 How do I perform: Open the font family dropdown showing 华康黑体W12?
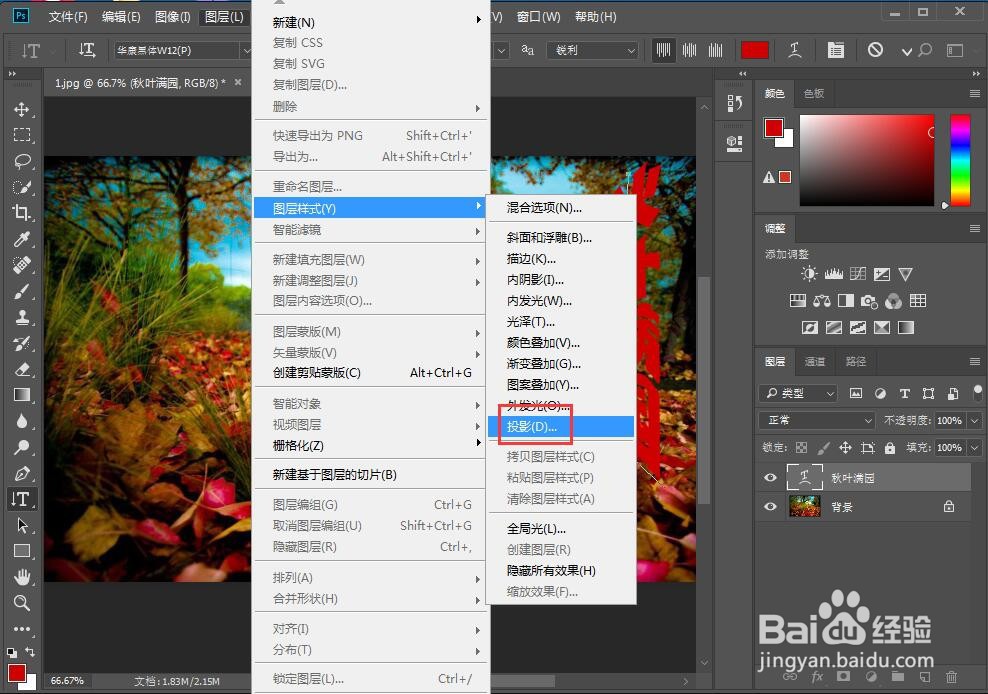tap(180, 50)
